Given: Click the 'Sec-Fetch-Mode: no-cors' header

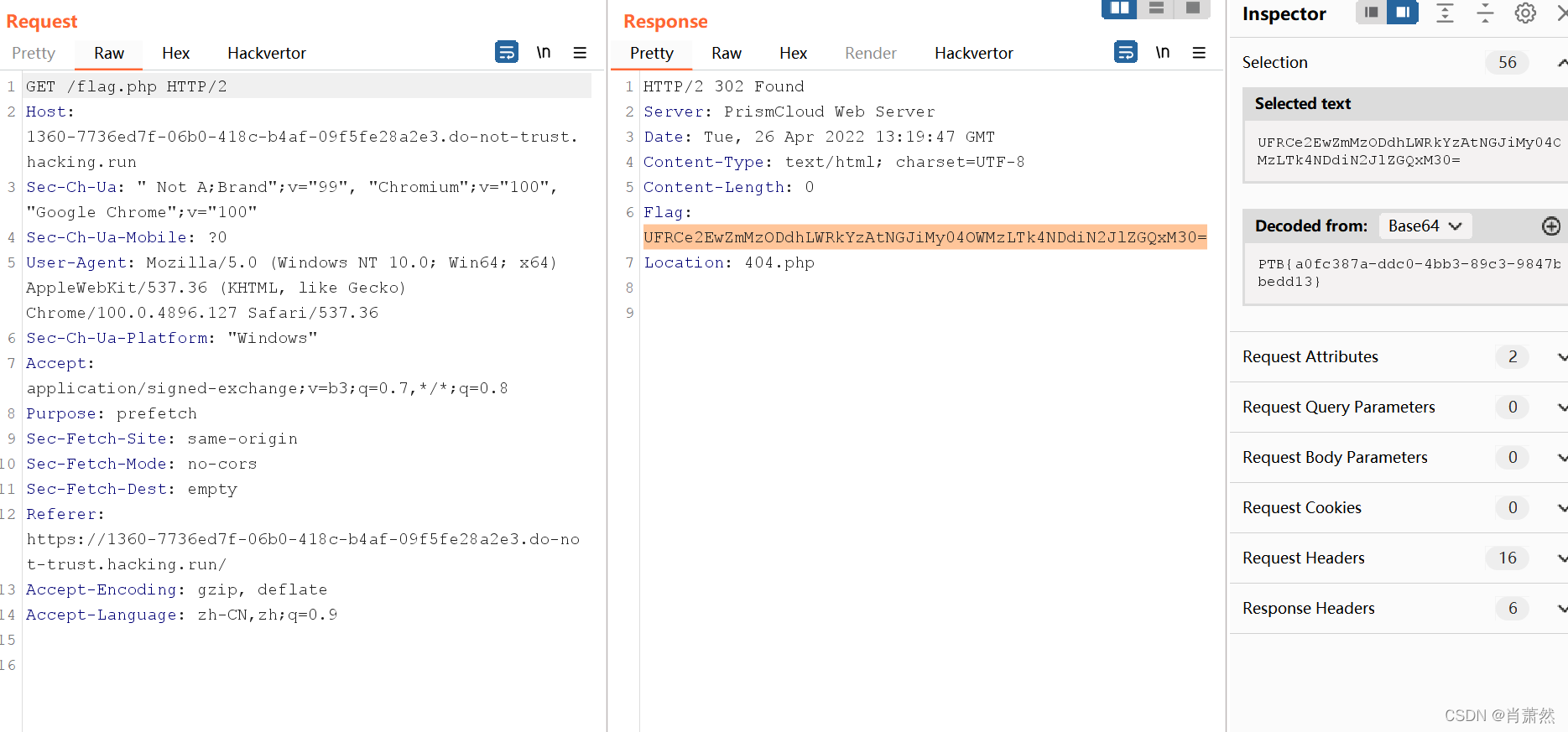Looking at the screenshot, I should click(x=142, y=464).
